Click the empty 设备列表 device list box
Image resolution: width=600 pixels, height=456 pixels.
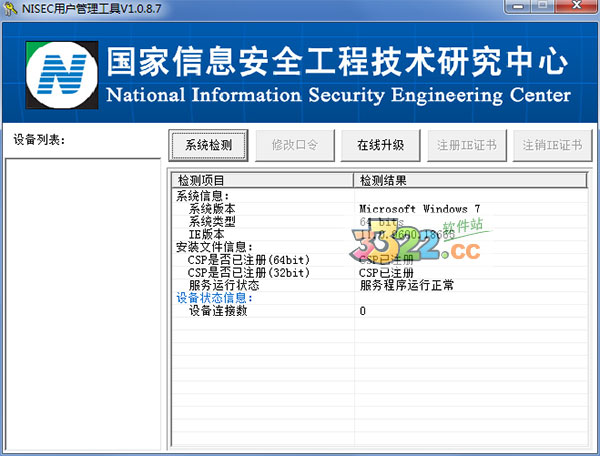[x=83, y=305]
